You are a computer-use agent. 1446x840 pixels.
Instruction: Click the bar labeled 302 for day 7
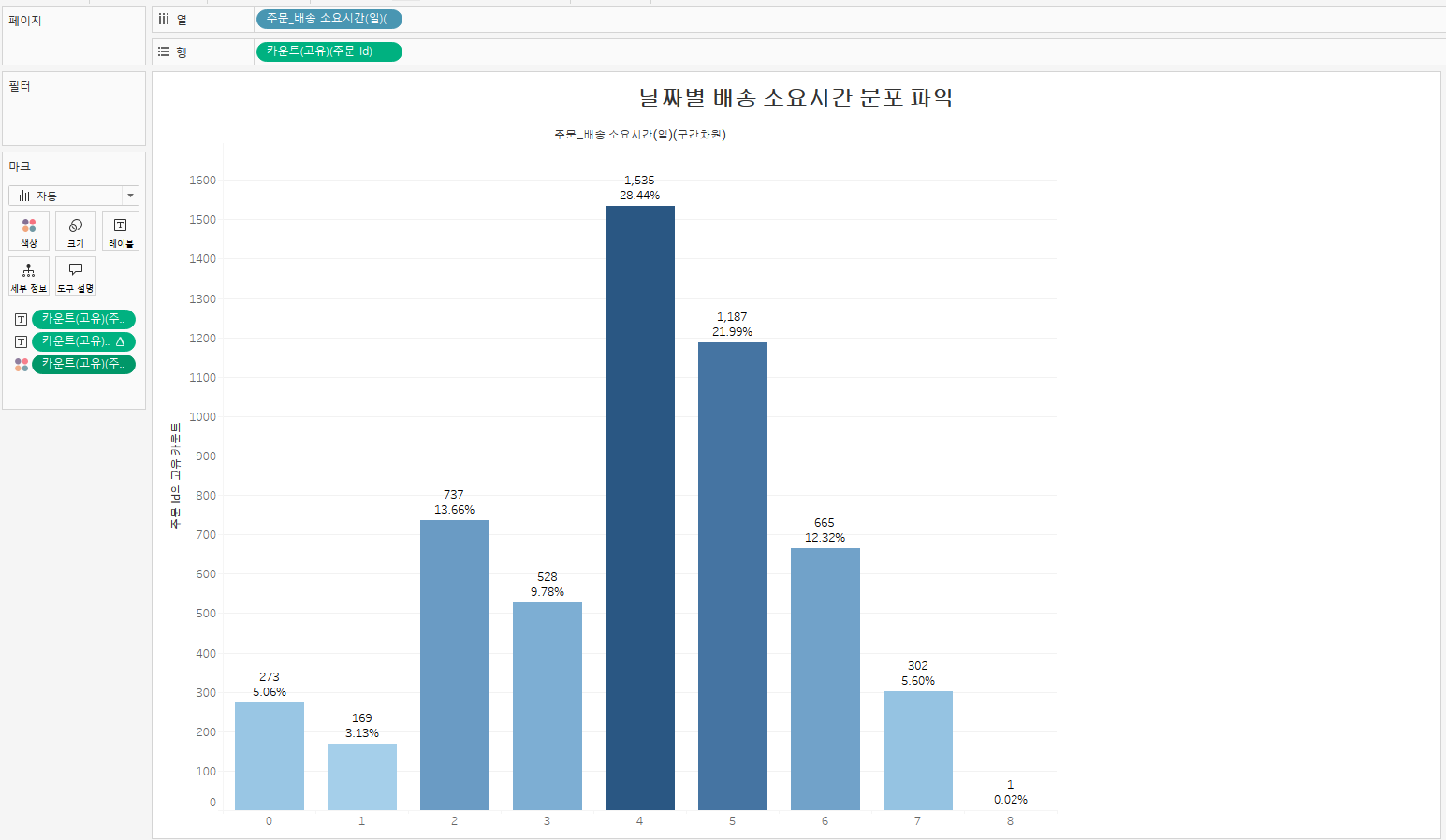coord(918,750)
